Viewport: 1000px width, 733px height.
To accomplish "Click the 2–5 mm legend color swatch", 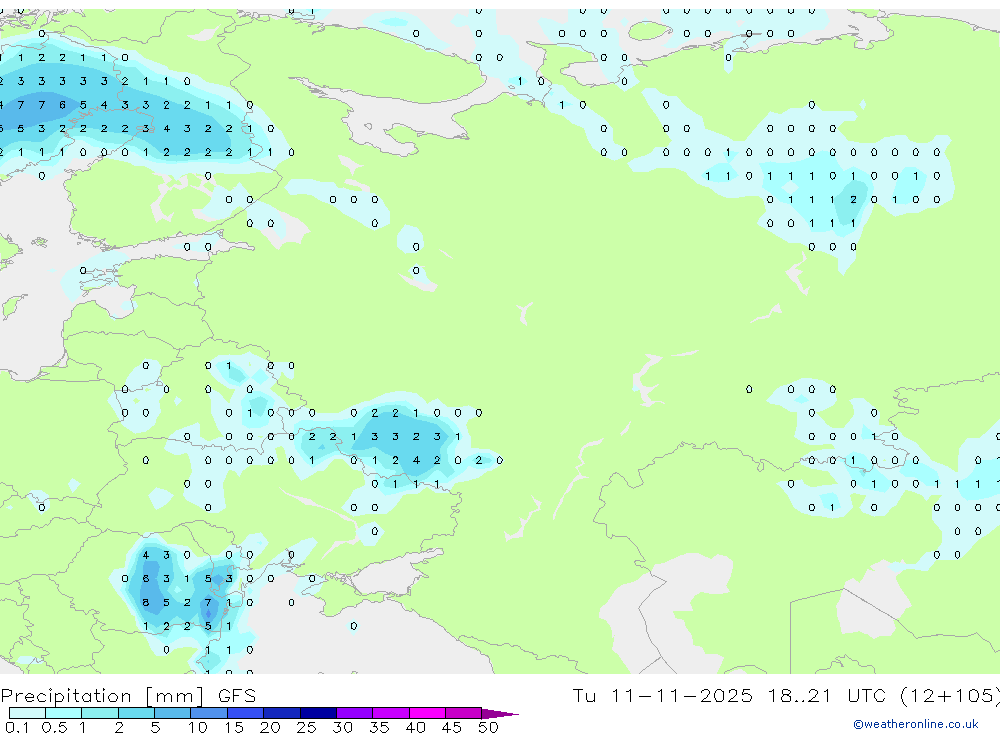I will tap(136, 713).
